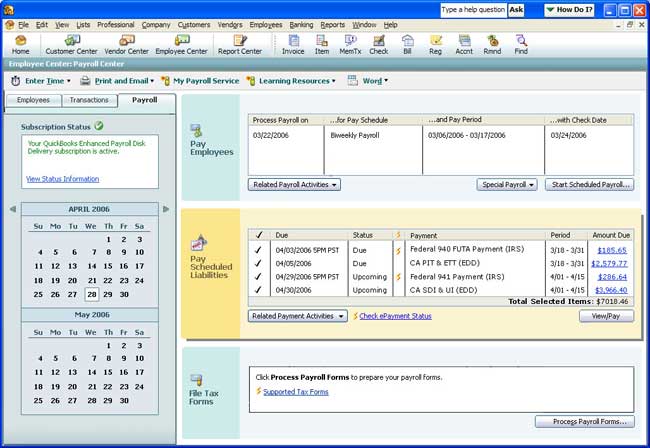Toggle checkmark for CA SDI & UI row

click(258, 290)
